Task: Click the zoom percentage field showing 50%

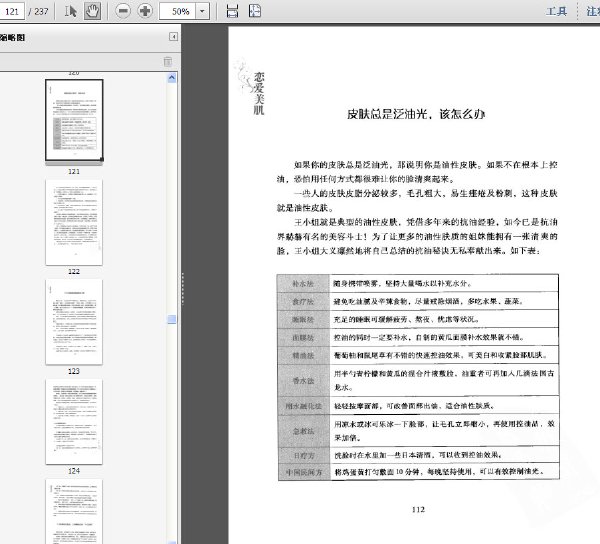Action: (178, 11)
